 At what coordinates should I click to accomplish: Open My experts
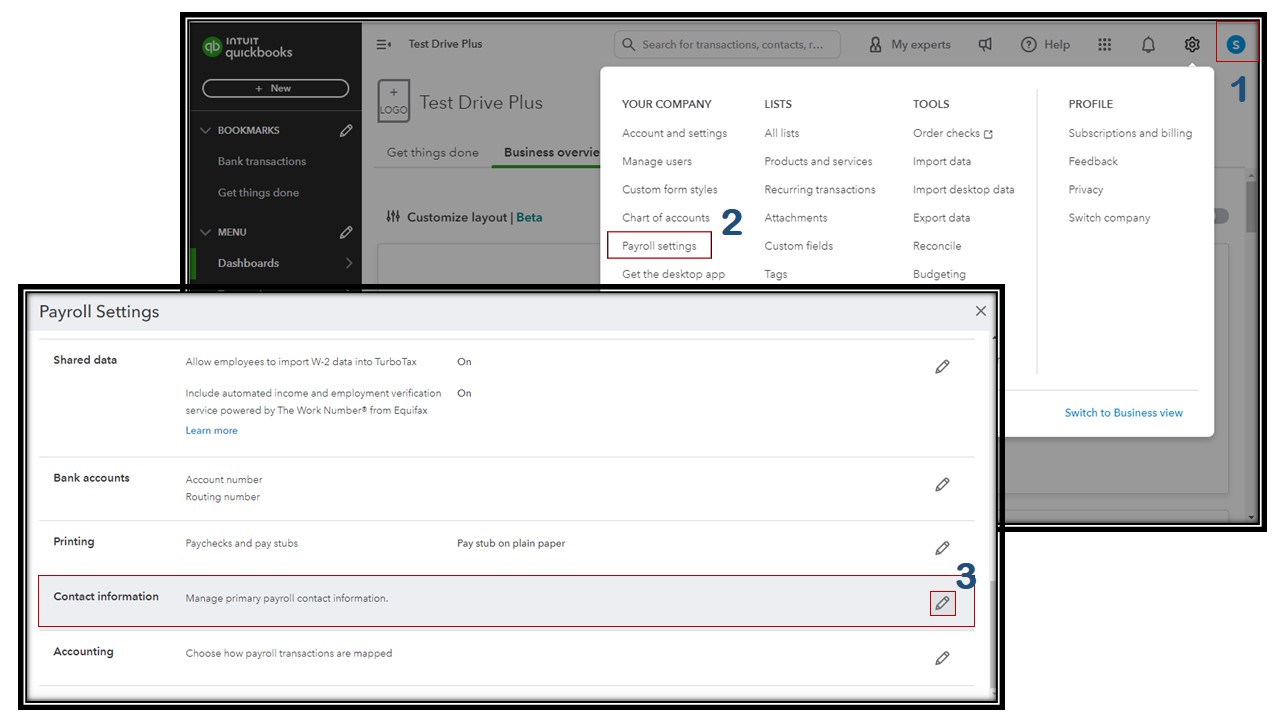[909, 44]
